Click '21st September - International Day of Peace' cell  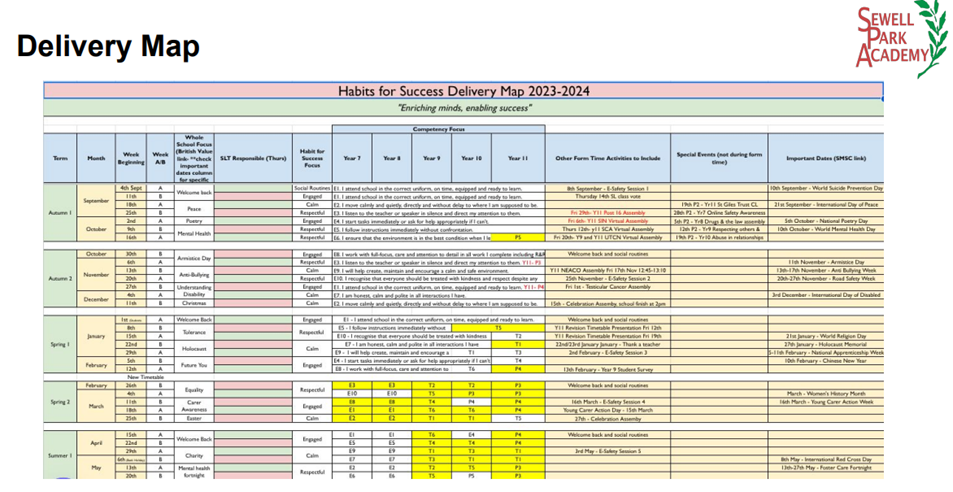[x=826, y=205]
